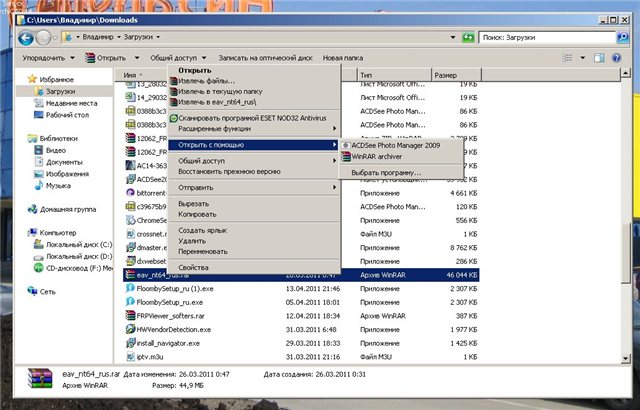640x410 pixels.
Task: Click Выбрать программу... in the submenu
Action: click(386, 173)
